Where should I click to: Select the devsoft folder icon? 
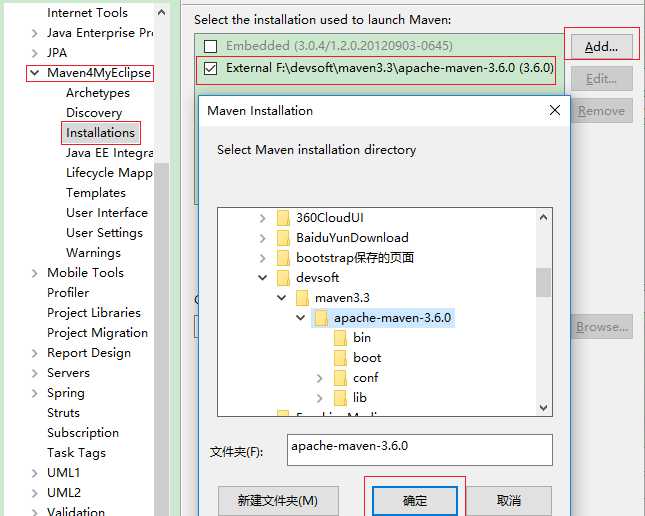(x=283, y=278)
